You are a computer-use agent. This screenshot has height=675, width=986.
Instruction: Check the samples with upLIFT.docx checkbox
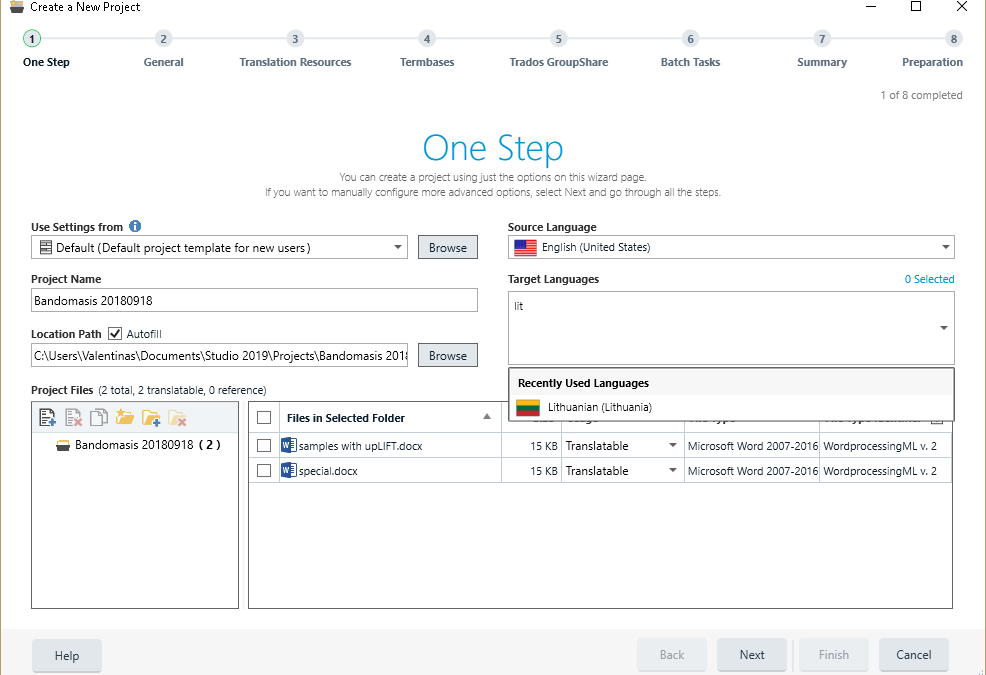(264, 445)
